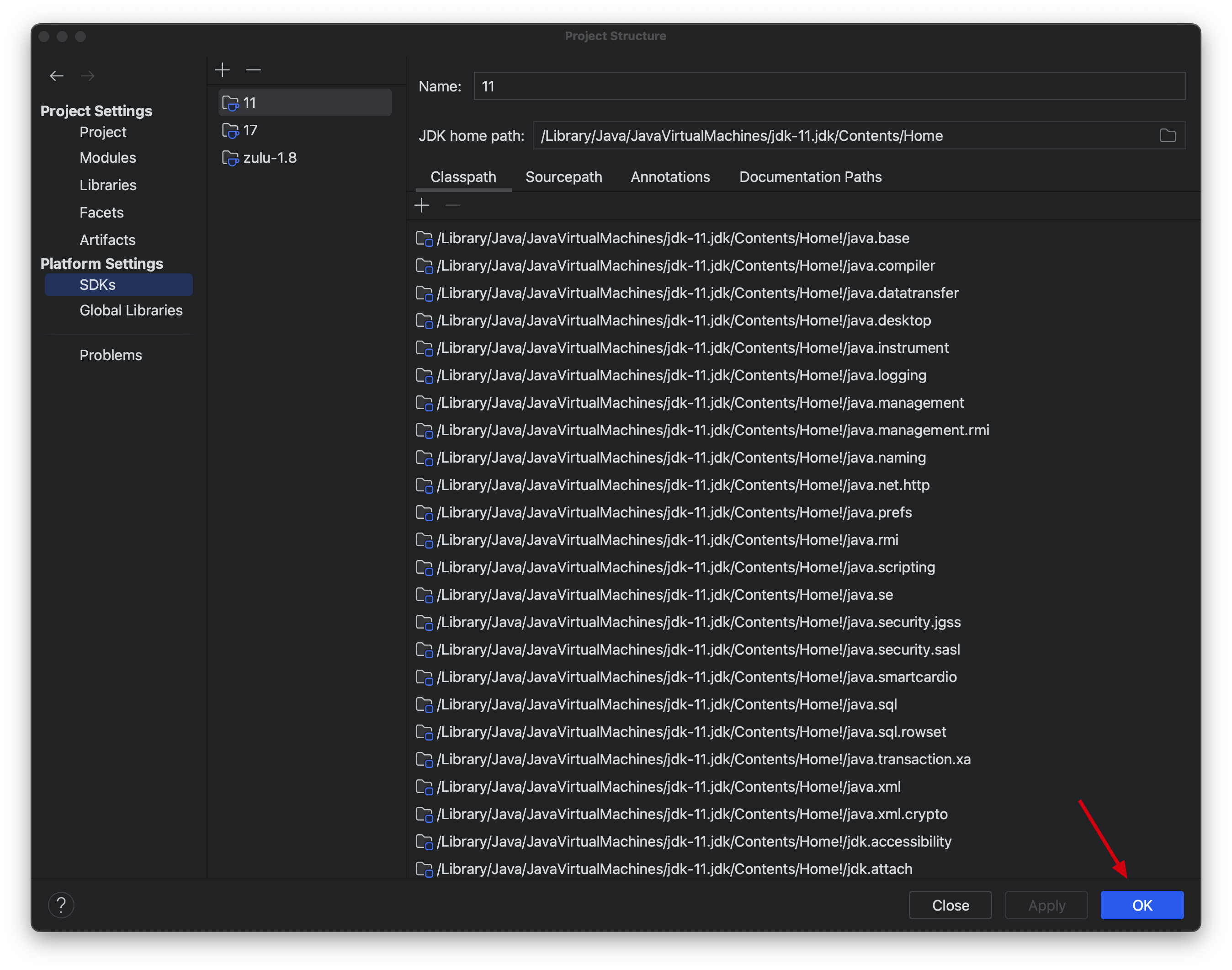Click the SDK Name input field
The width and height of the screenshot is (1232, 970).
[829, 86]
